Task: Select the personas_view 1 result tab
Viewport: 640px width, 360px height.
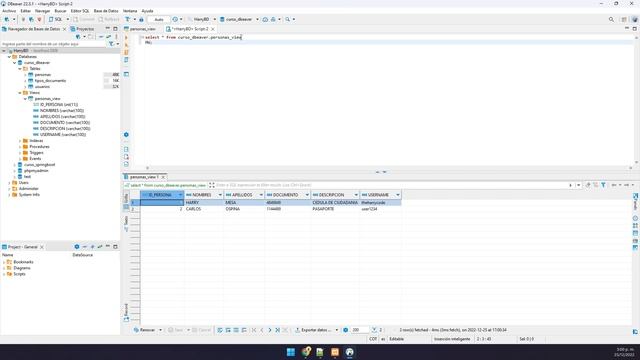Action: (144, 177)
